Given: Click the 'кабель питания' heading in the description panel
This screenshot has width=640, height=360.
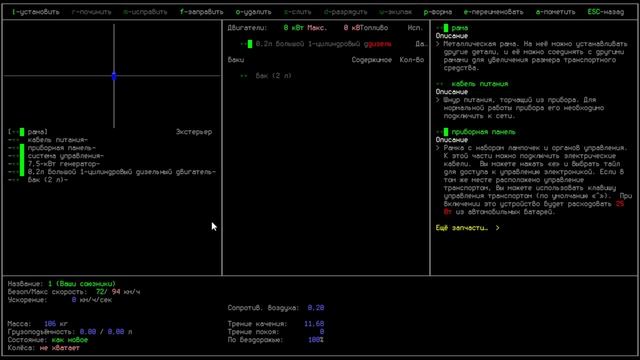Looking at the screenshot, I should (x=480, y=84).
